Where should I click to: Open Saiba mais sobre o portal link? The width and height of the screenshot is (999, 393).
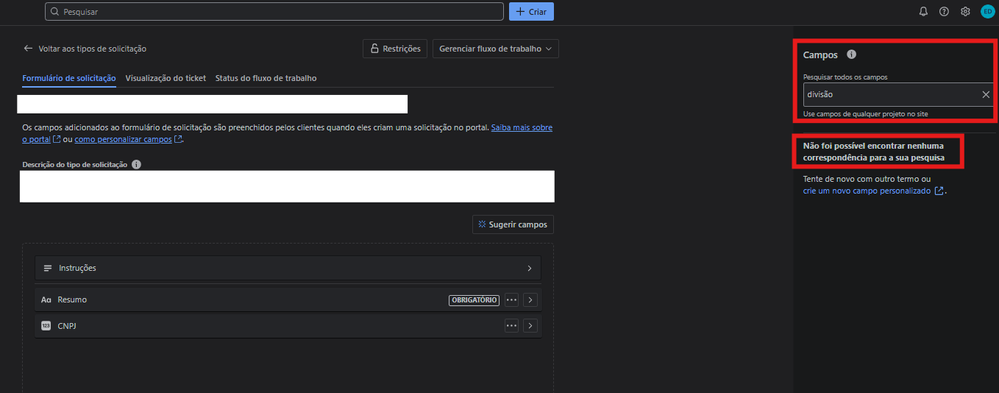click(521, 128)
